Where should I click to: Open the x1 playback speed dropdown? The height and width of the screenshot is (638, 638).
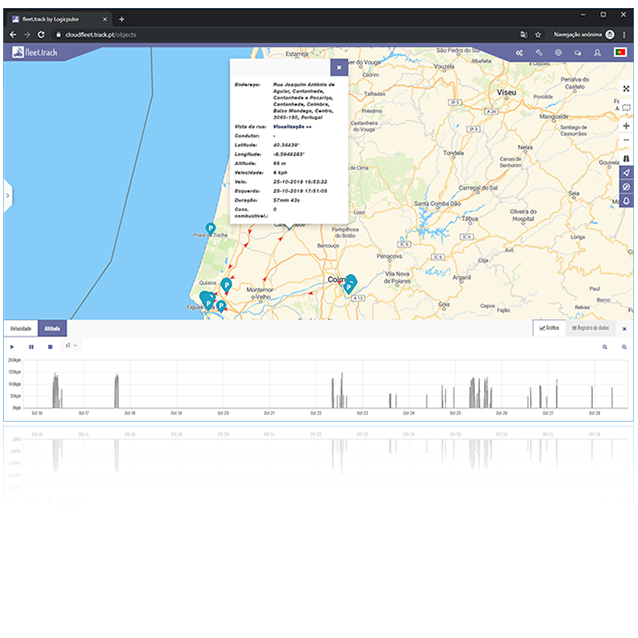point(71,345)
